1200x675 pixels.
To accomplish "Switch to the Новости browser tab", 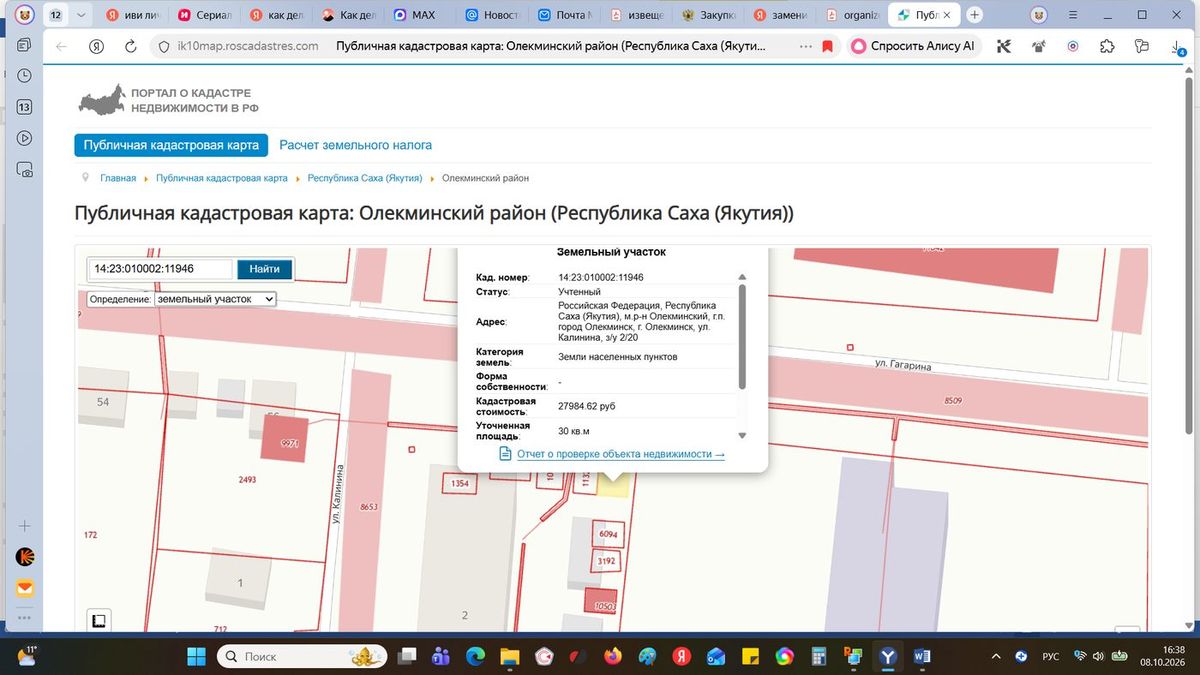I will point(492,15).
